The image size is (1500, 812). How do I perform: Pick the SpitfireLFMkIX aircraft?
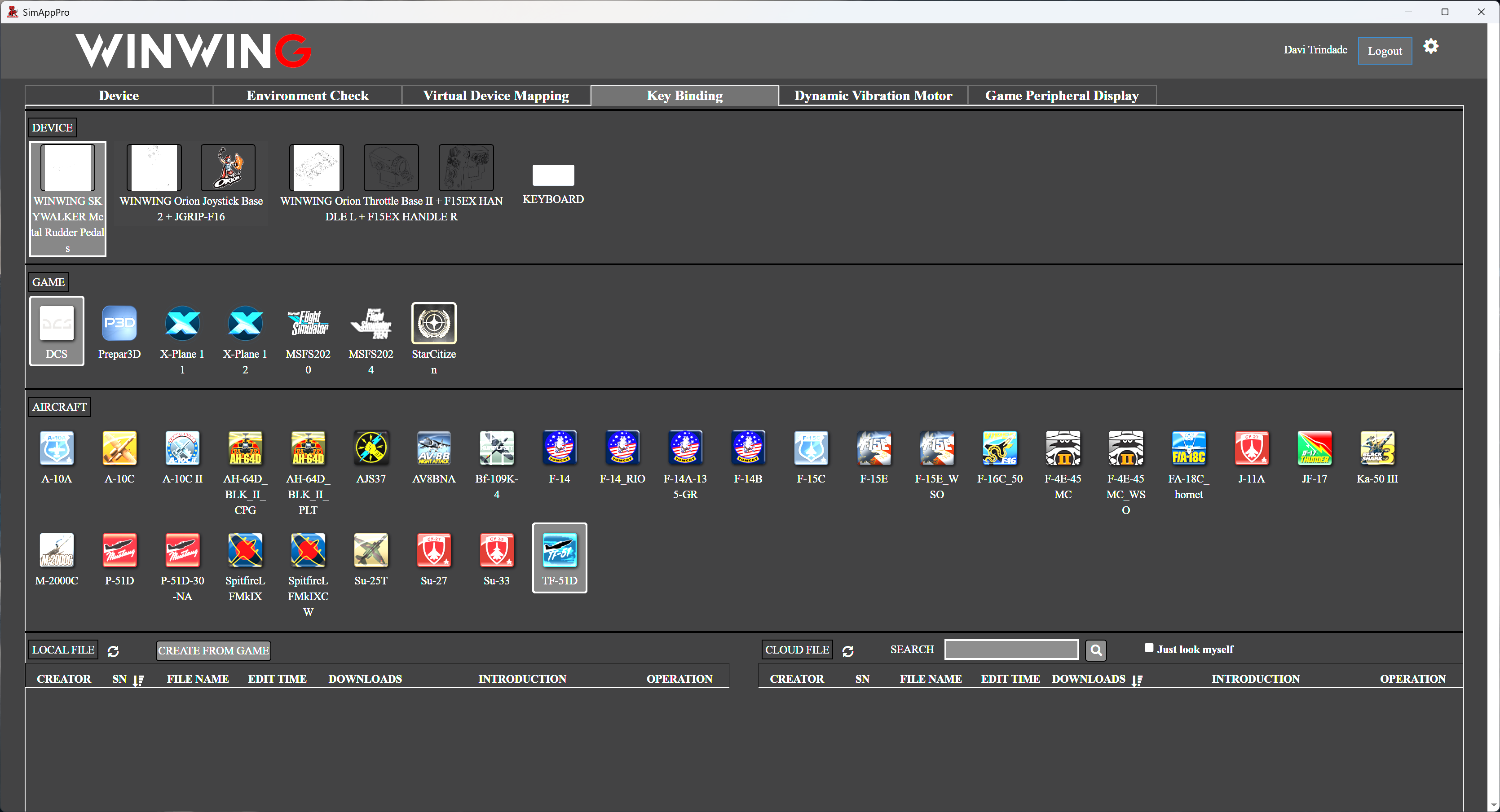tap(245, 550)
